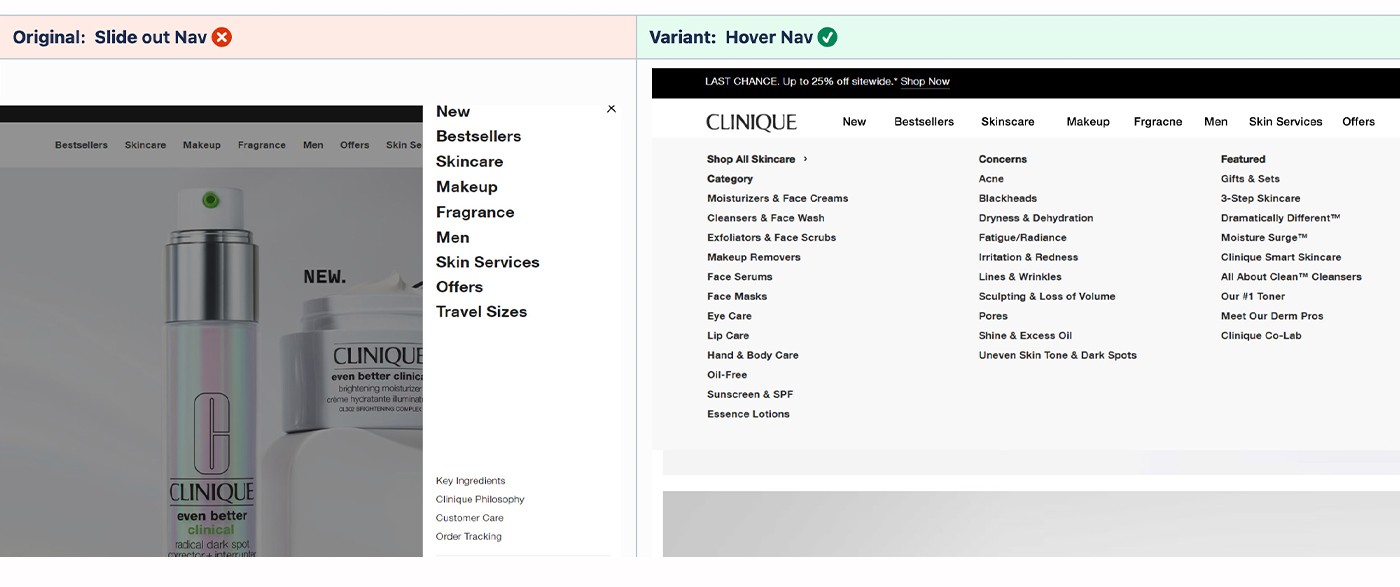Screen dimensions: 1400x587
Task: Open the Face Serums category
Action: point(739,277)
